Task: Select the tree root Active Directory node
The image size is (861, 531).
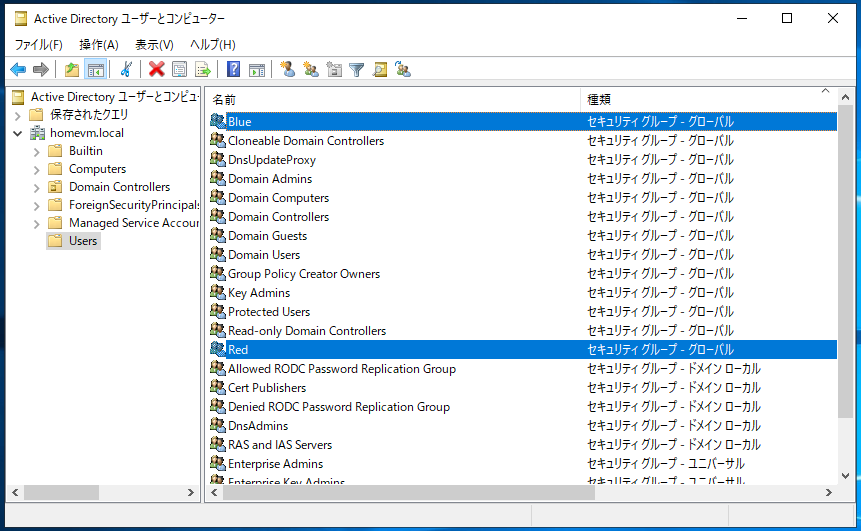Action: tap(114, 97)
